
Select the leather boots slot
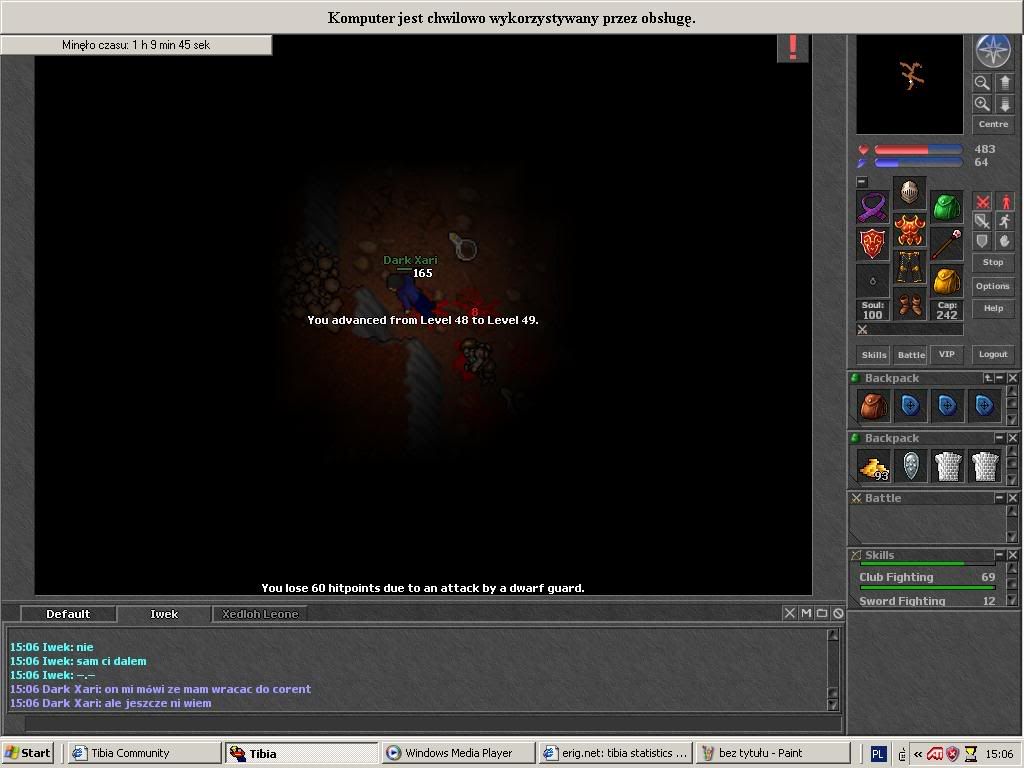click(909, 304)
